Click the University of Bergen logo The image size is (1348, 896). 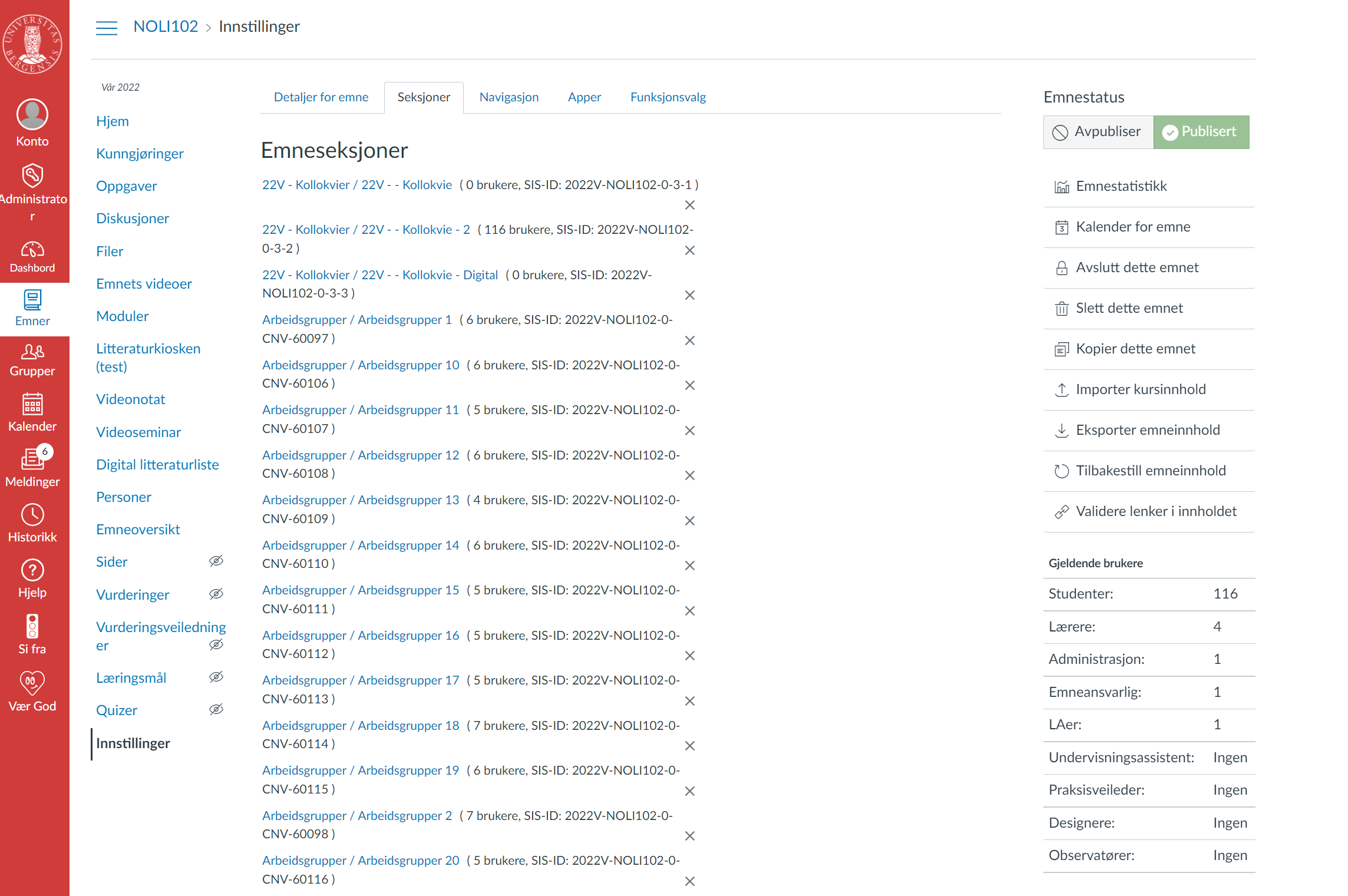coord(32,44)
